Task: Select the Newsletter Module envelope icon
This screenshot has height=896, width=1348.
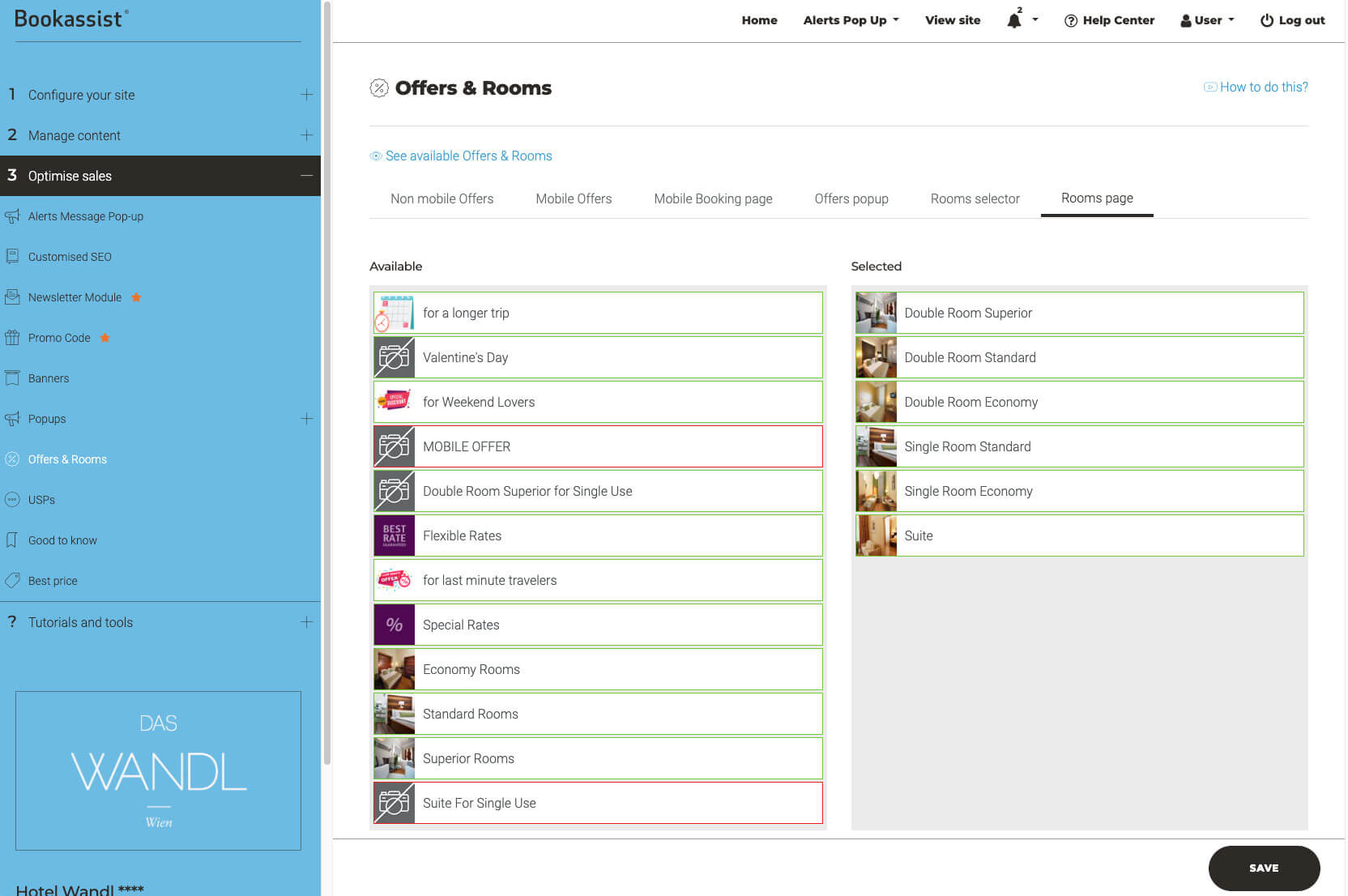Action: pos(12,297)
